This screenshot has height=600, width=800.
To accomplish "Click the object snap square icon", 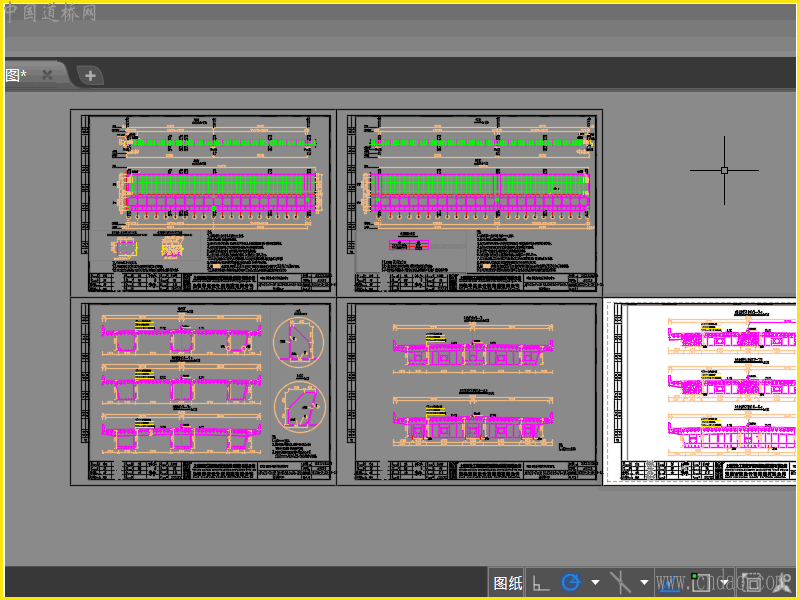I will point(700,583).
